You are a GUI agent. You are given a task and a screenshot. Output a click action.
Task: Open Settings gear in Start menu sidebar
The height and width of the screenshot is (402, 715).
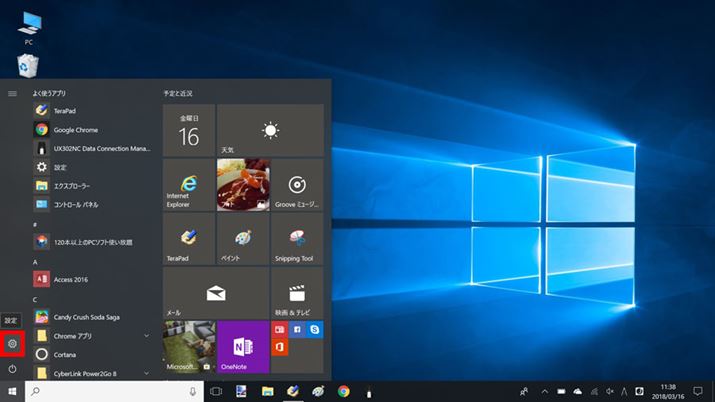(12, 344)
